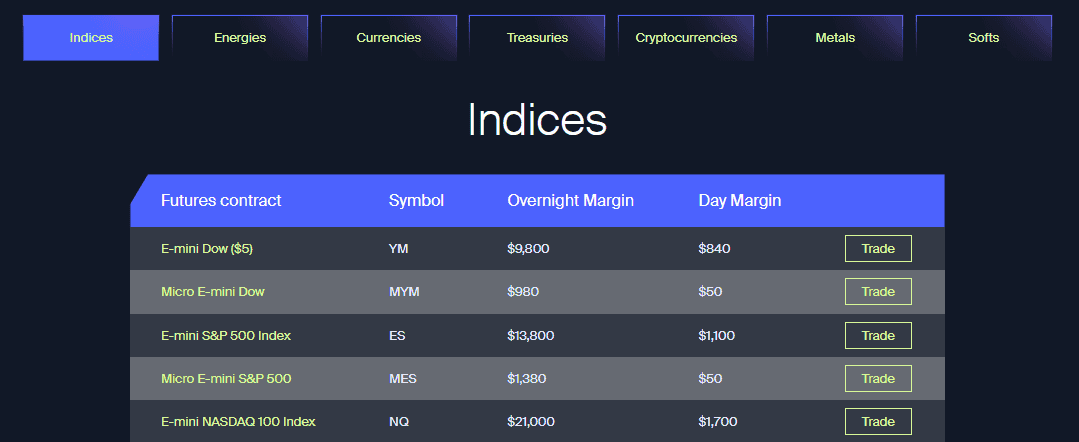The width and height of the screenshot is (1079, 442).
Task: Click the $50 day margin for MES
Action: point(710,379)
